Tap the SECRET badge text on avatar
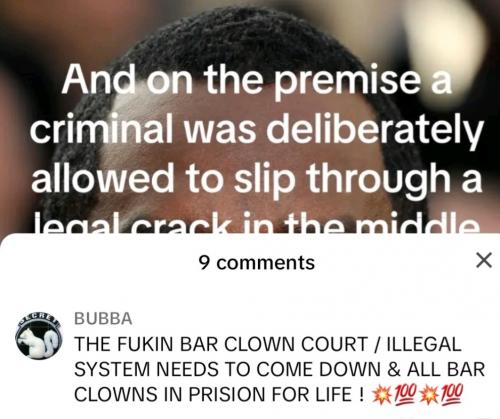Viewport: 500px width, 419px height. tap(39, 317)
